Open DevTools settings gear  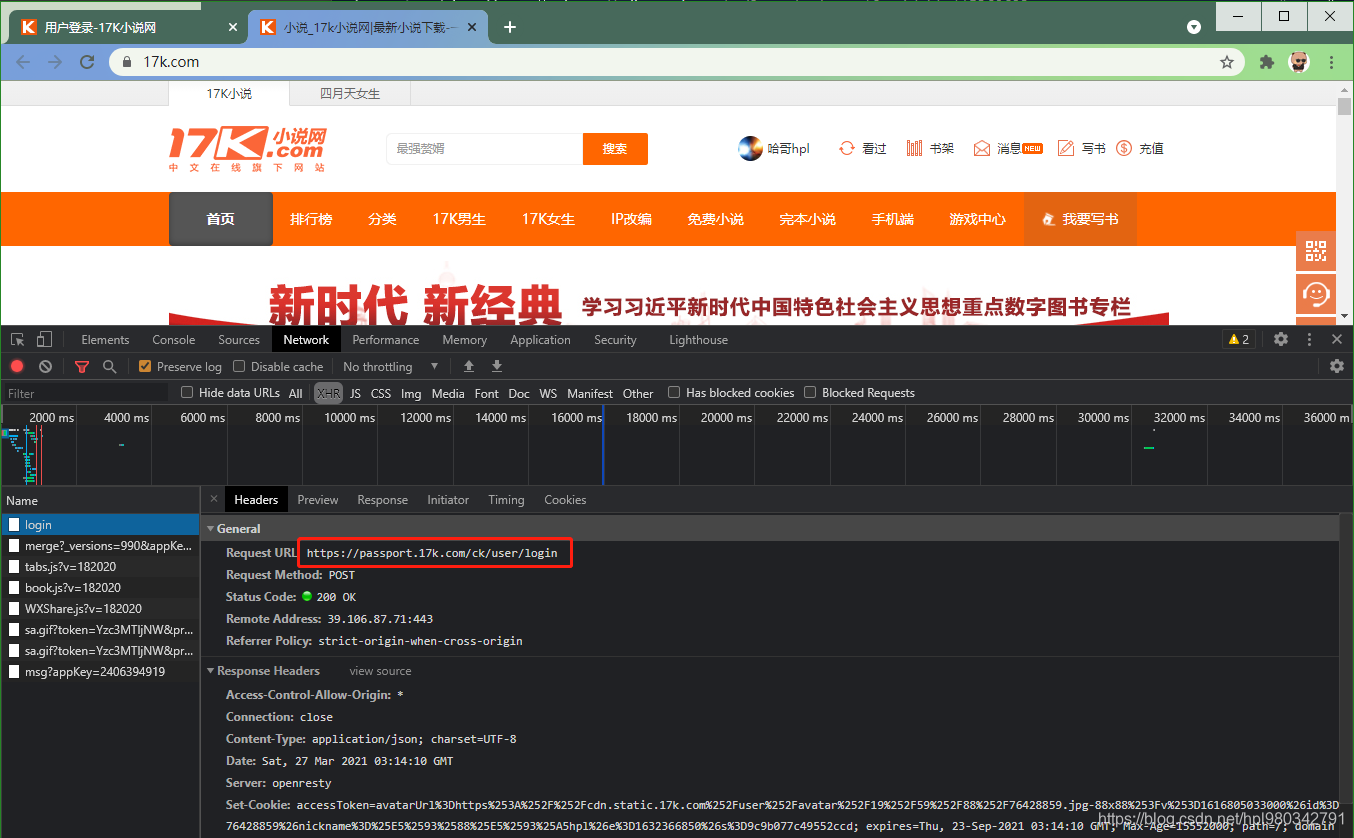click(1281, 340)
